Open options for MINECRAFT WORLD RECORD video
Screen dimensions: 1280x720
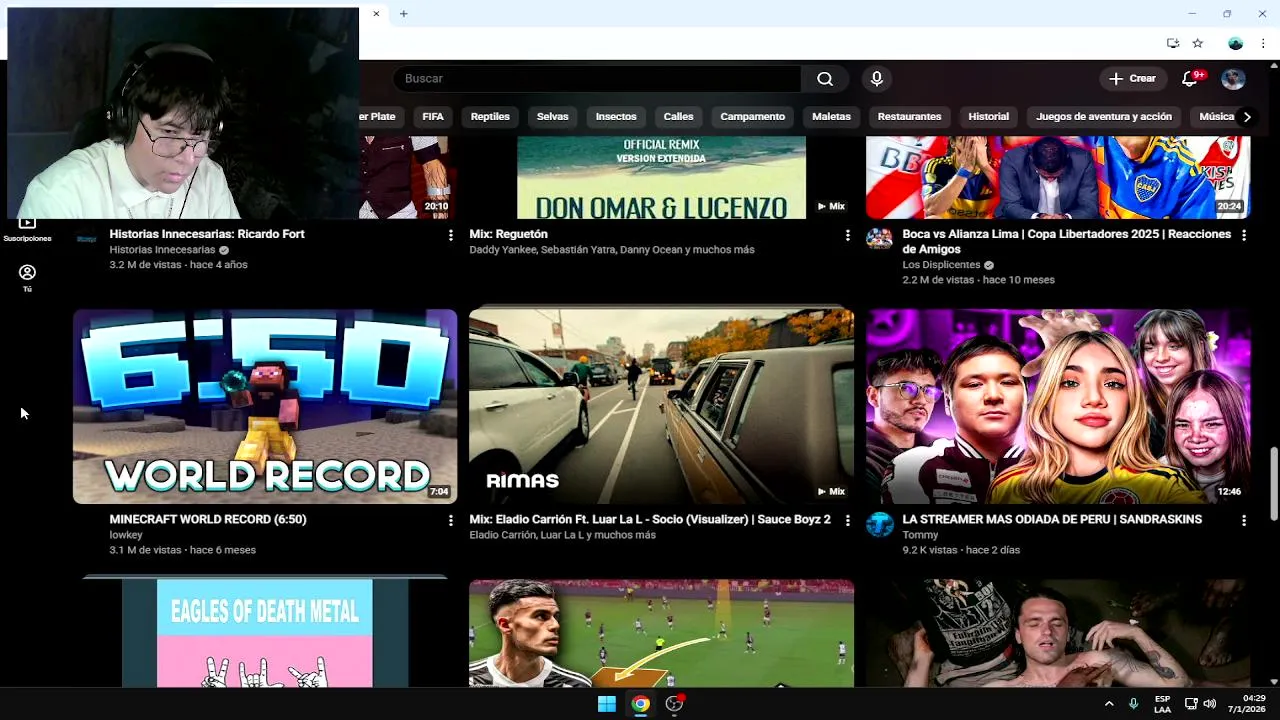(x=451, y=520)
